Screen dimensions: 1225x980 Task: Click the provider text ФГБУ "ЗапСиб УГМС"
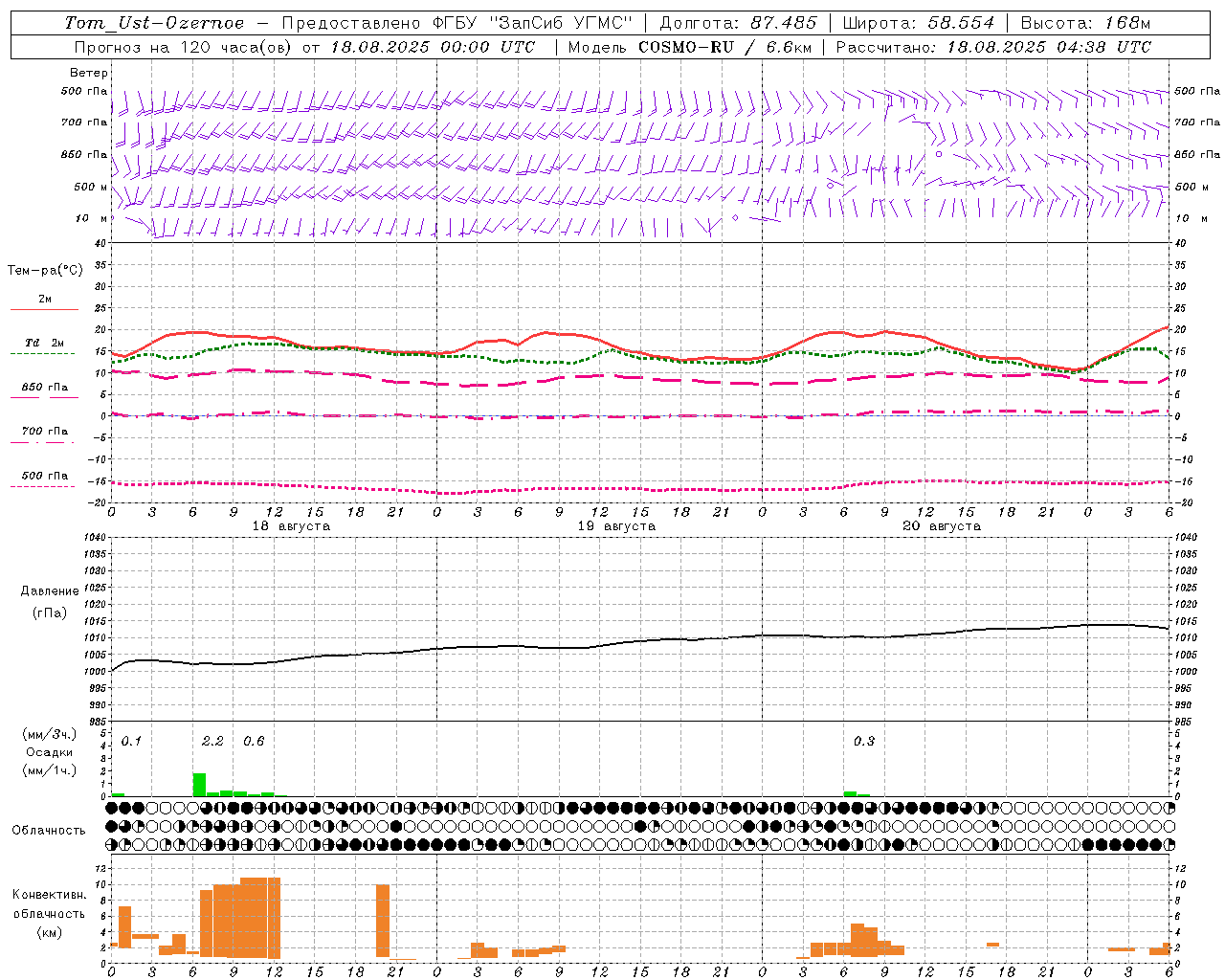pyautogui.click(x=534, y=23)
